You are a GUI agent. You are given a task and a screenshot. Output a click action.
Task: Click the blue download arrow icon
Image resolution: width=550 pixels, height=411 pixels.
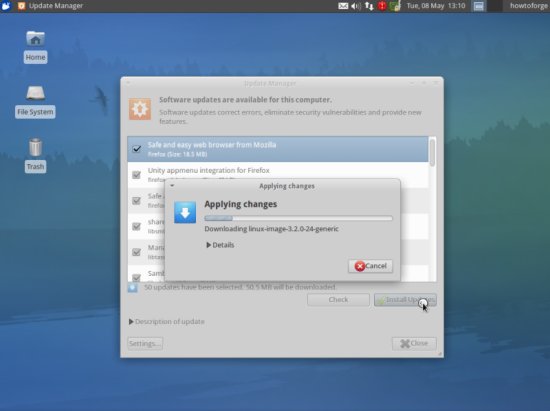point(185,212)
